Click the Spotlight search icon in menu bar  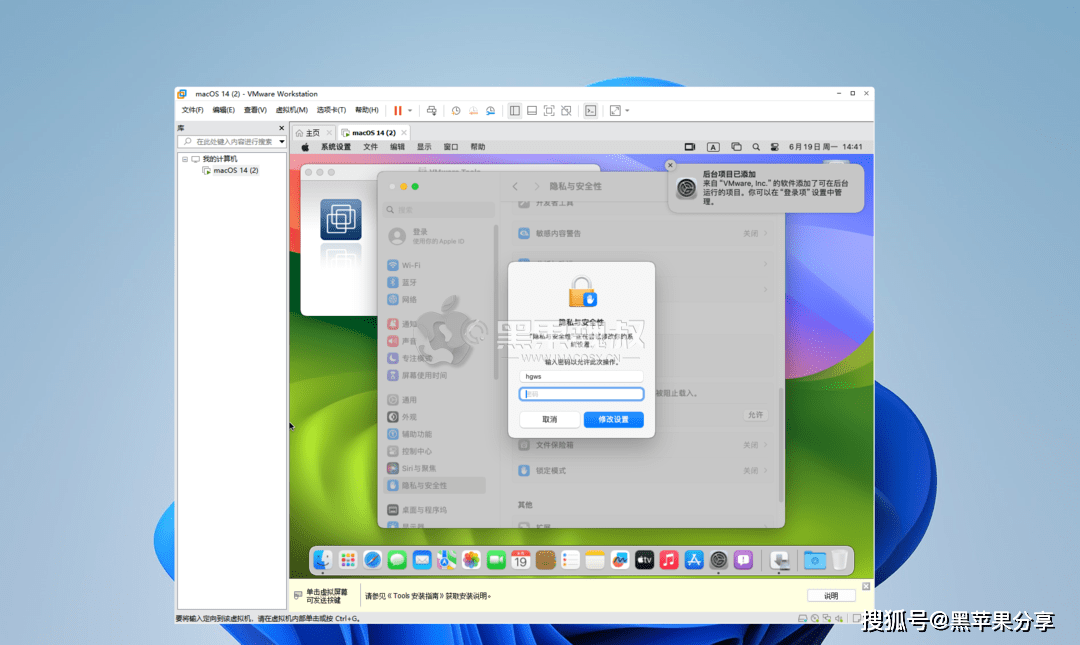[x=756, y=147]
